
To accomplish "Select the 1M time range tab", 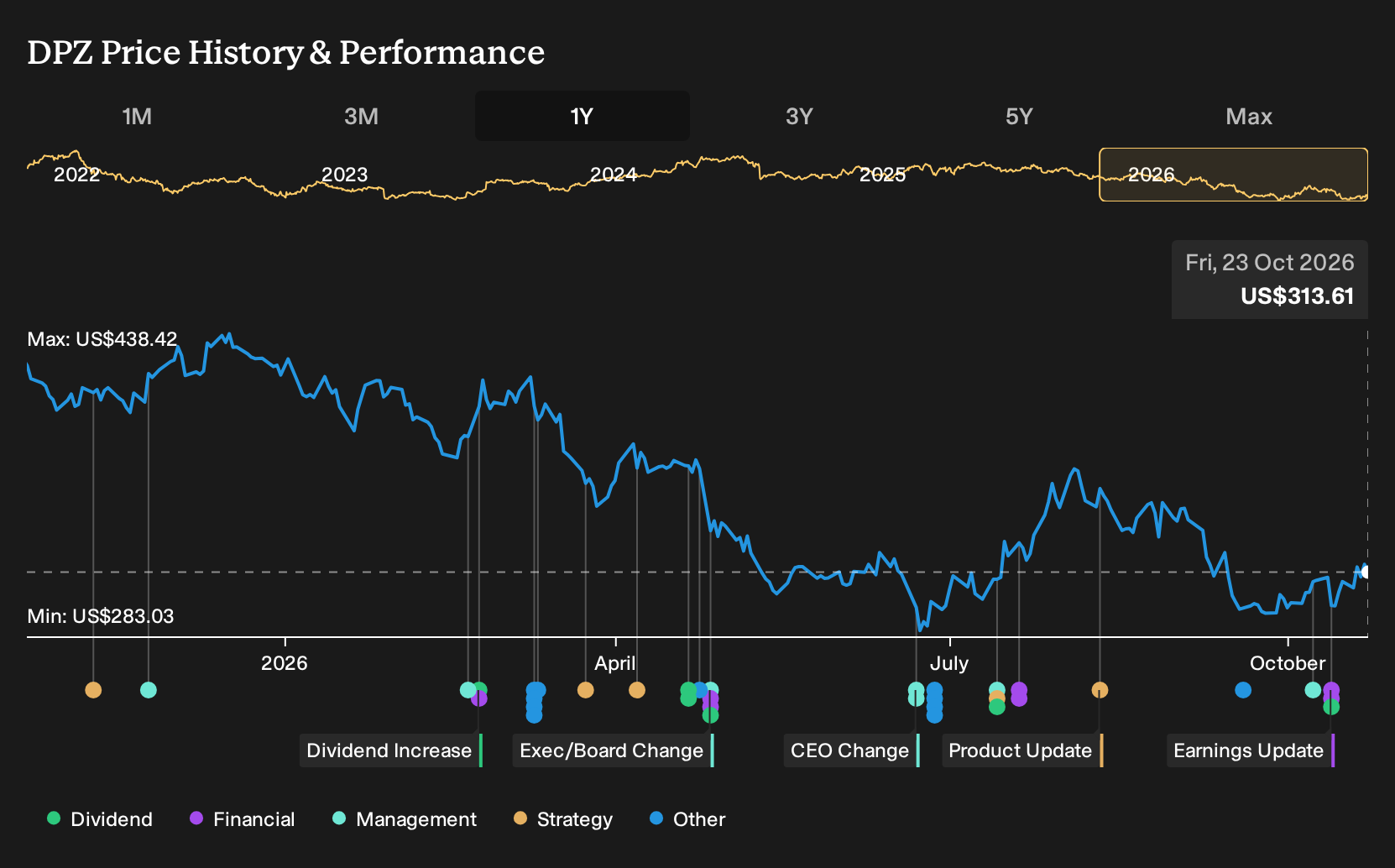I will [x=137, y=116].
